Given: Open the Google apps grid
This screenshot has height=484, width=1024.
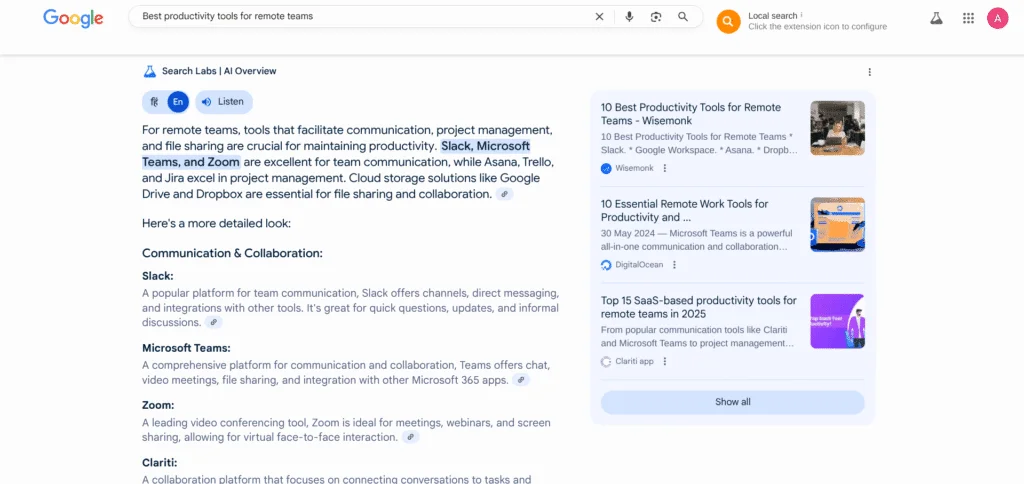Looking at the screenshot, I should coord(968,18).
